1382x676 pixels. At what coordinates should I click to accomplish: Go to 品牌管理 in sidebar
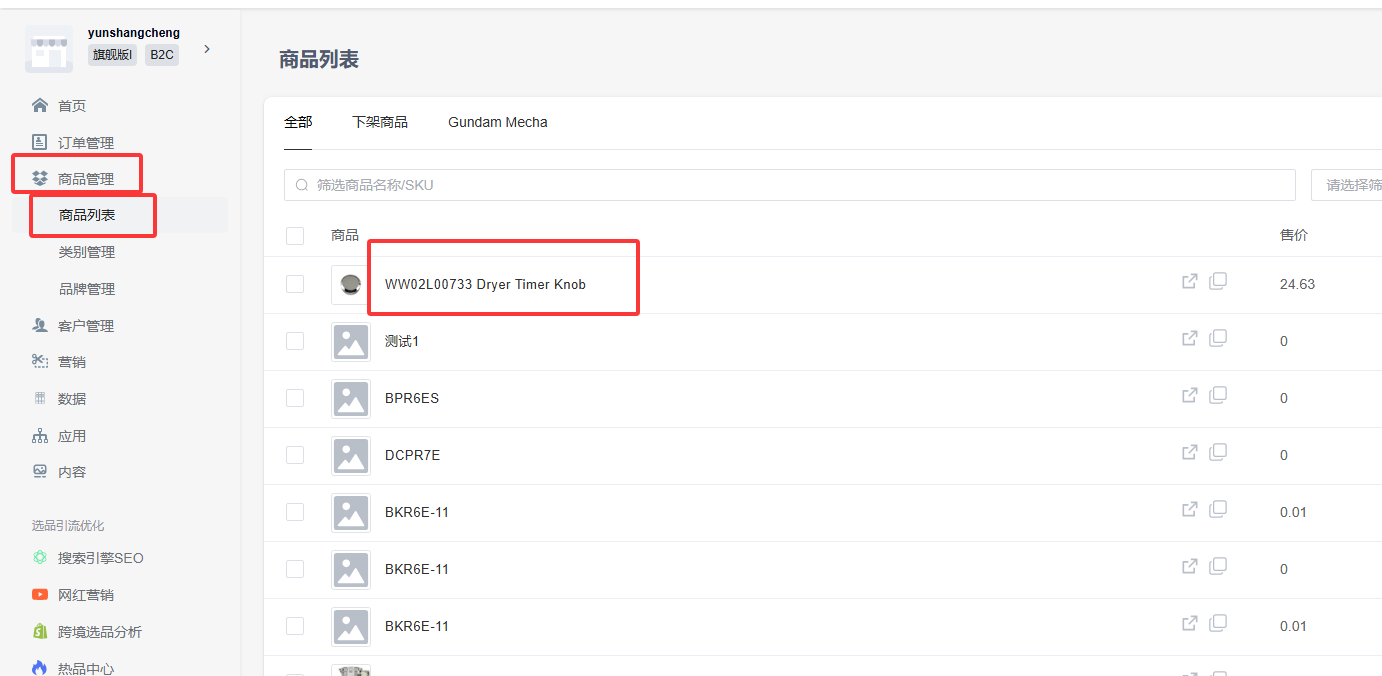pos(87,289)
